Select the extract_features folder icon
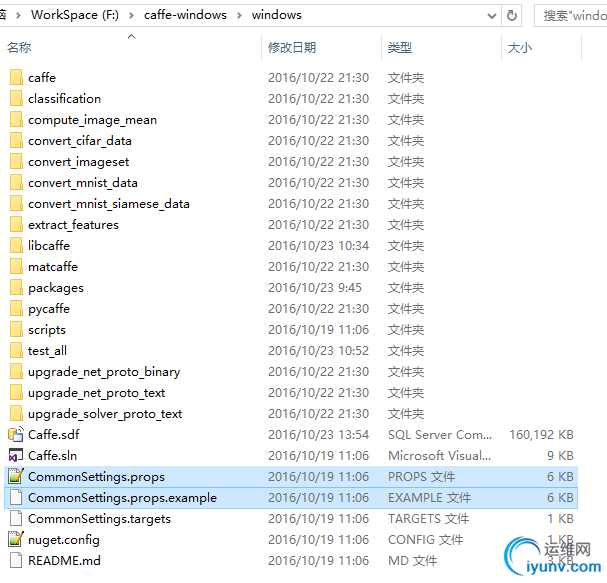The width and height of the screenshot is (607, 583). pyautogui.click(x=16, y=225)
